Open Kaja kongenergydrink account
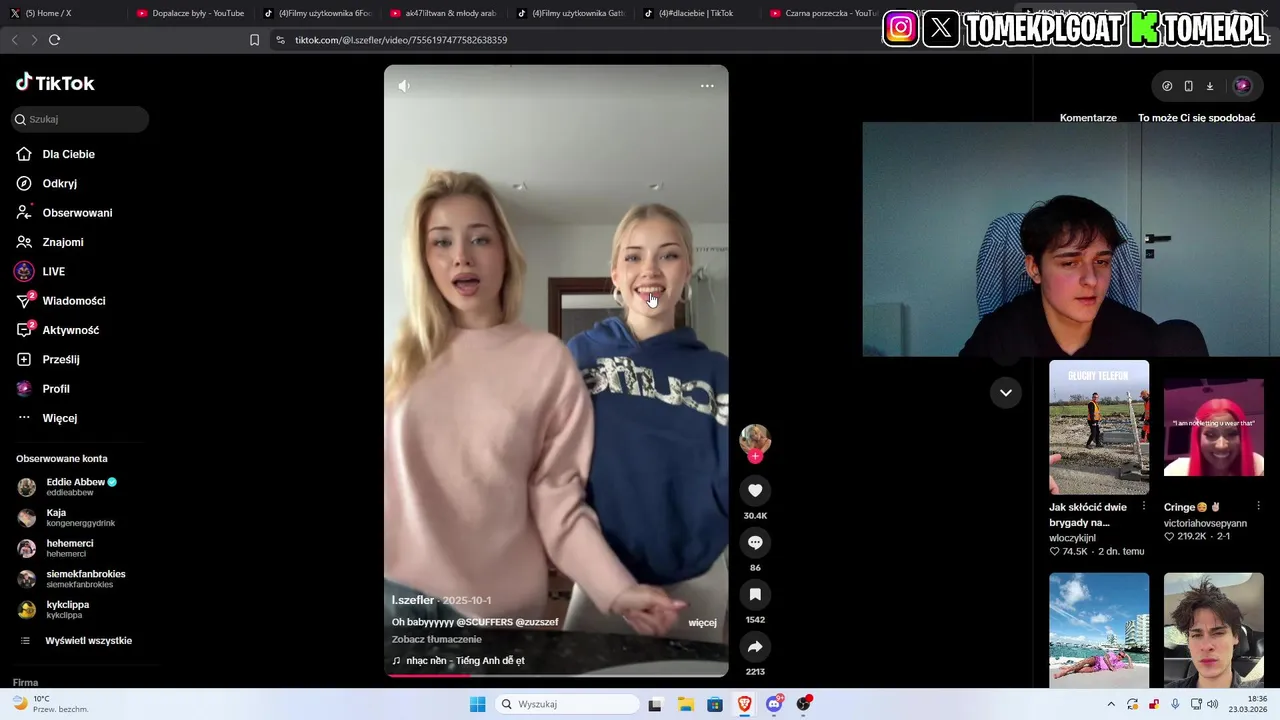1280x720 pixels. 66,517
